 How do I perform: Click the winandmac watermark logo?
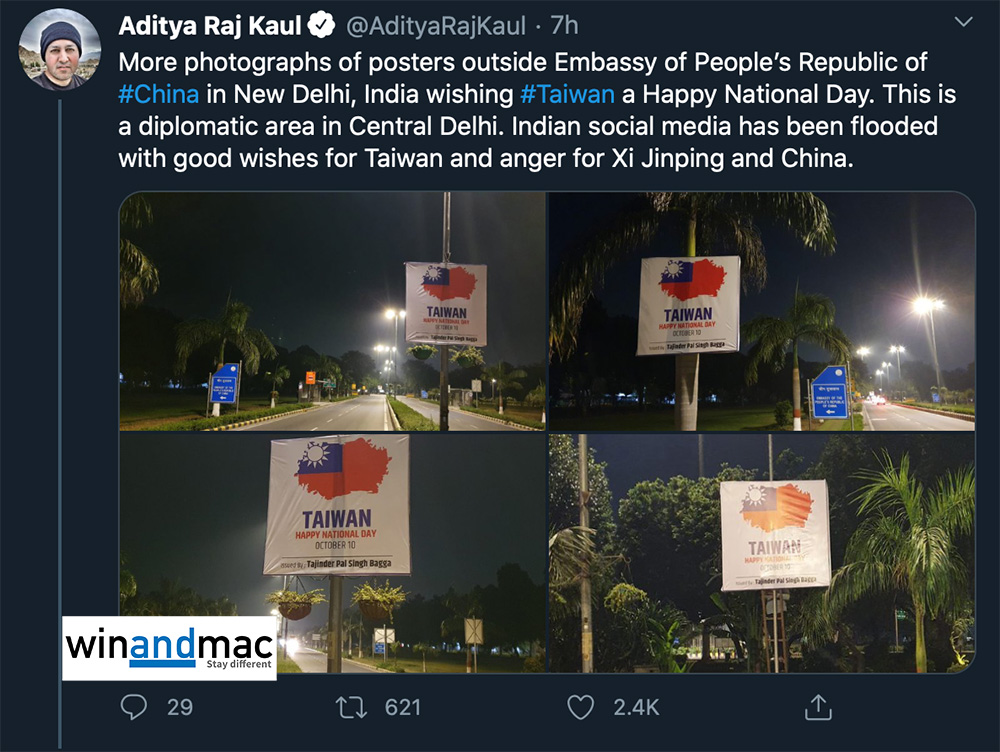[169, 648]
